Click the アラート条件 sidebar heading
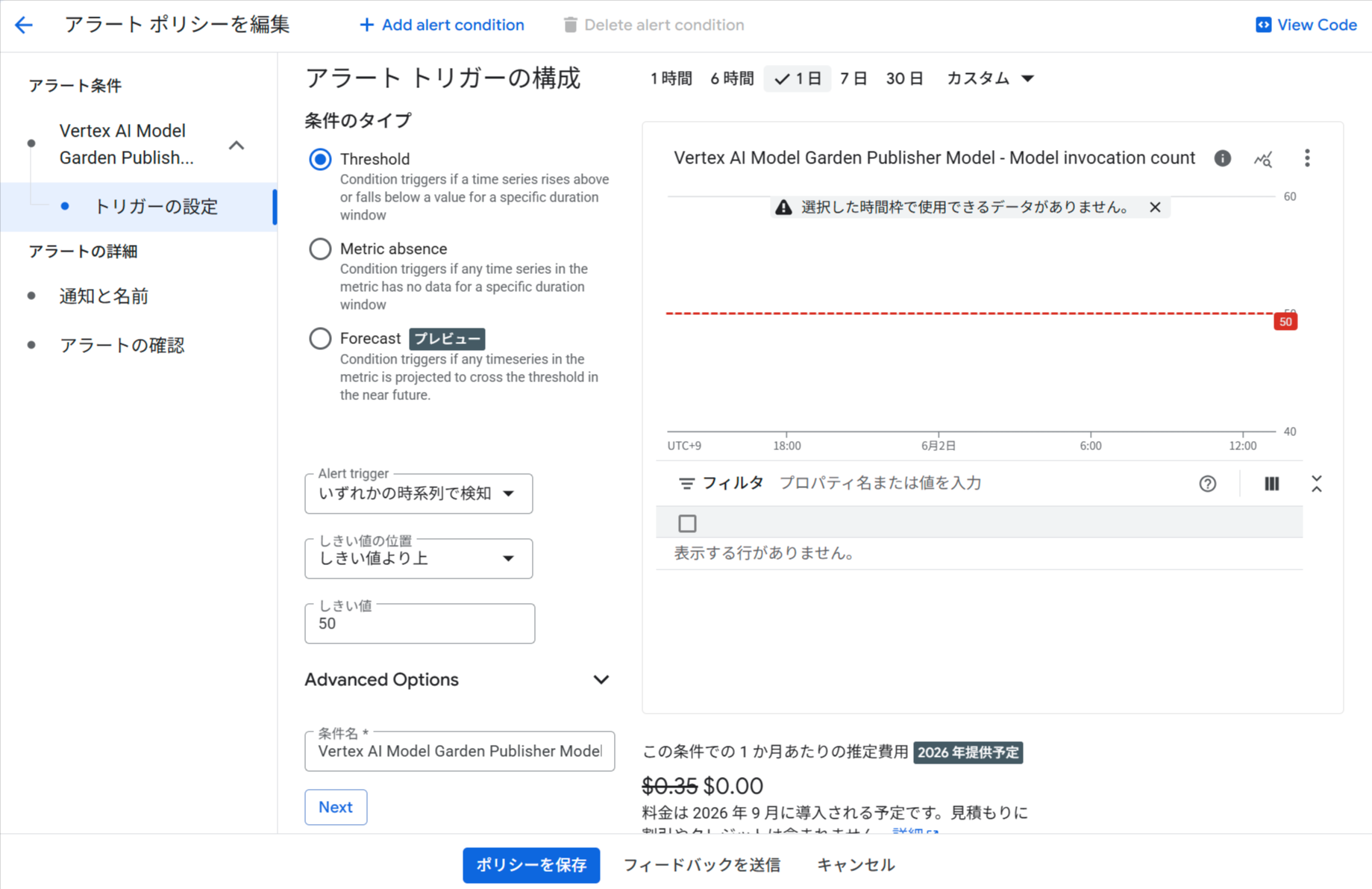The height and width of the screenshot is (889, 1372). click(x=75, y=86)
